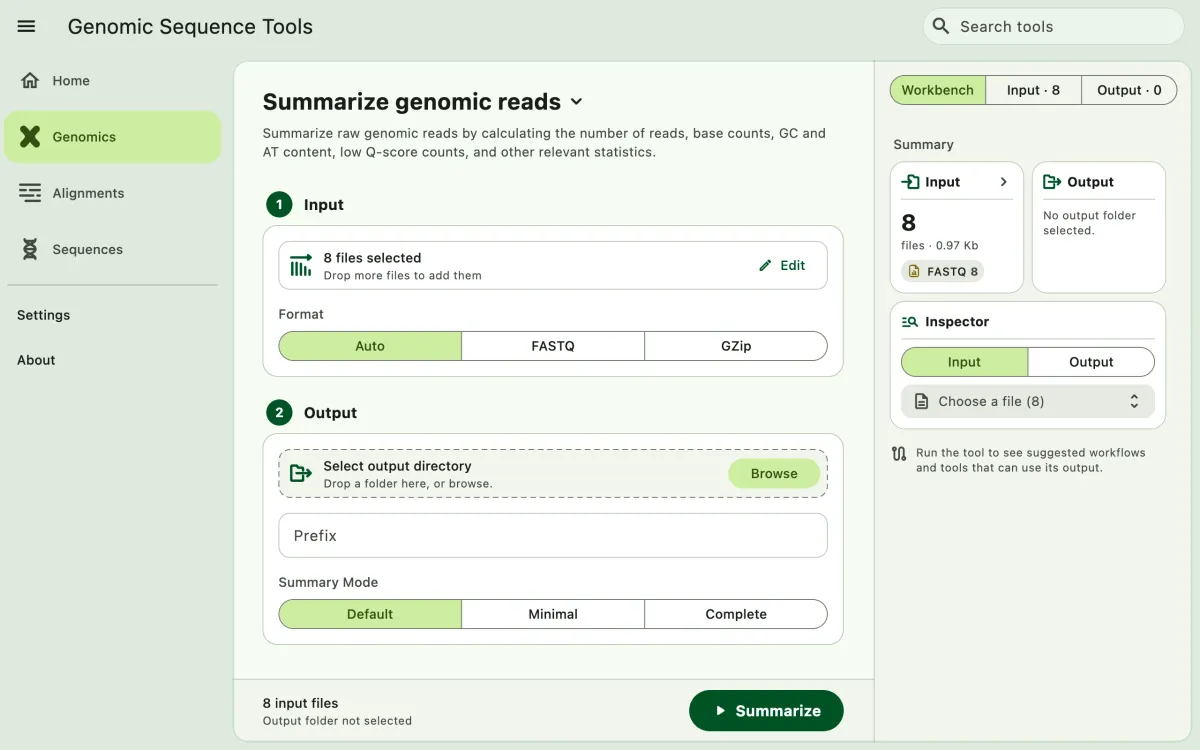This screenshot has width=1200, height=750.
Task: Click the Prefix input field
Action: (x=553, y=536)
